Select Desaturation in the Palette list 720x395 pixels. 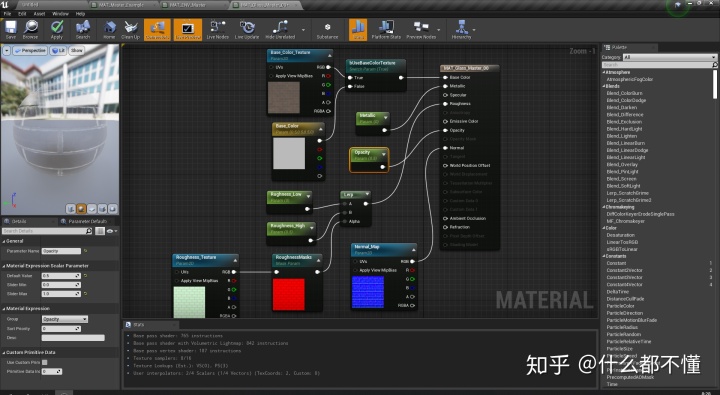tap(621, 235)
